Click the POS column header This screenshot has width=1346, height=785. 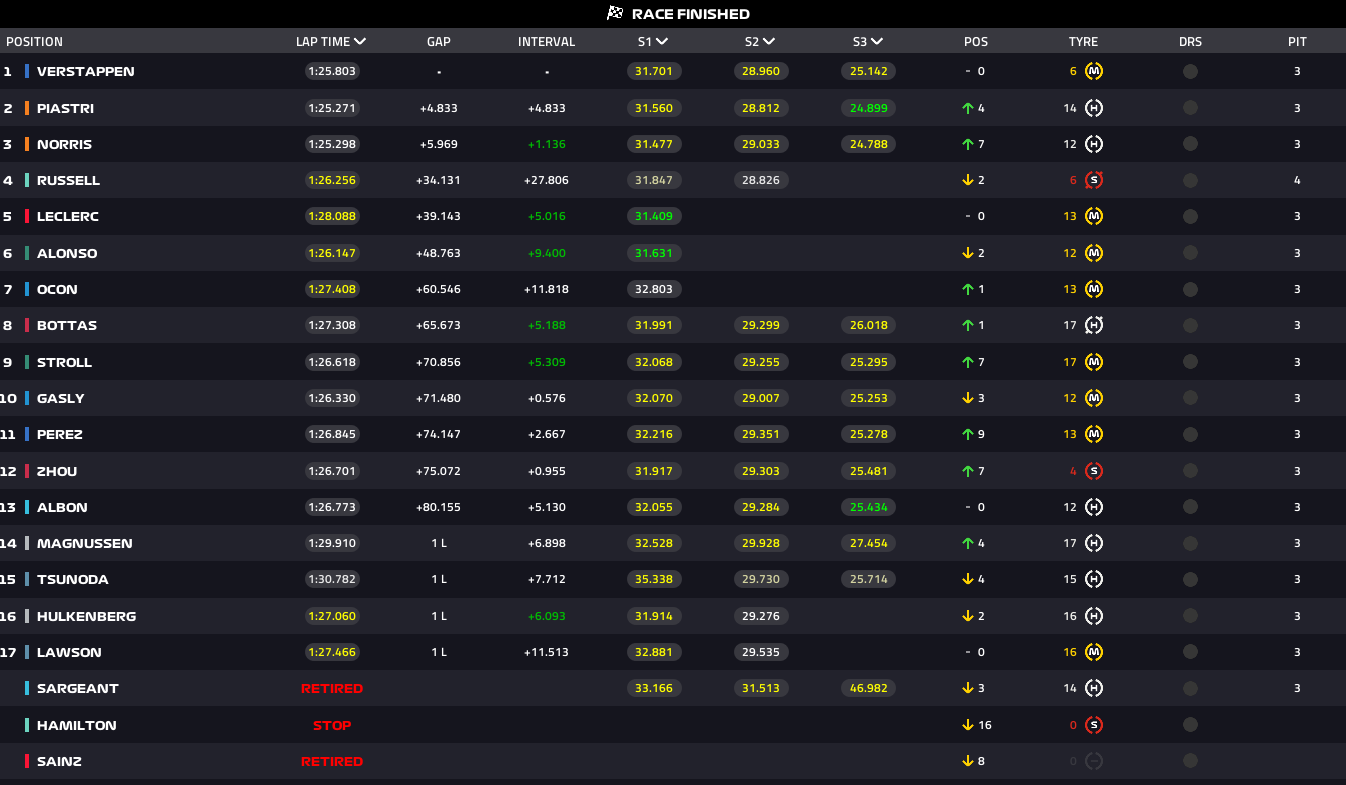[x=976, y=42]
